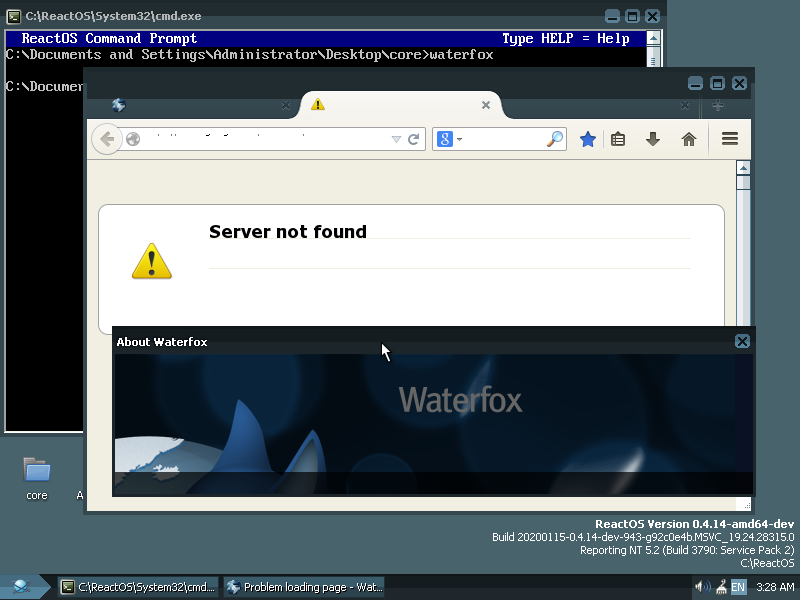
Task: Click the 3:28 AM clock
Action: click(775, 587)
